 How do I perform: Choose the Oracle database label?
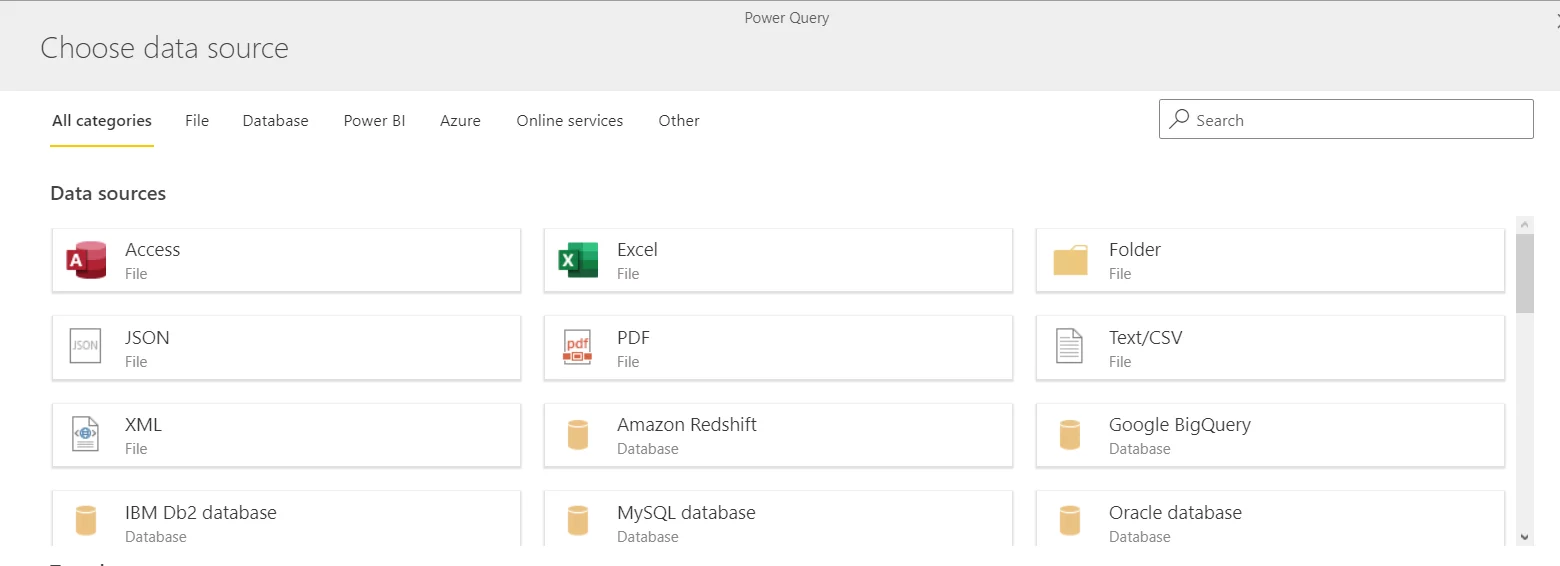tap(1175, 513)
